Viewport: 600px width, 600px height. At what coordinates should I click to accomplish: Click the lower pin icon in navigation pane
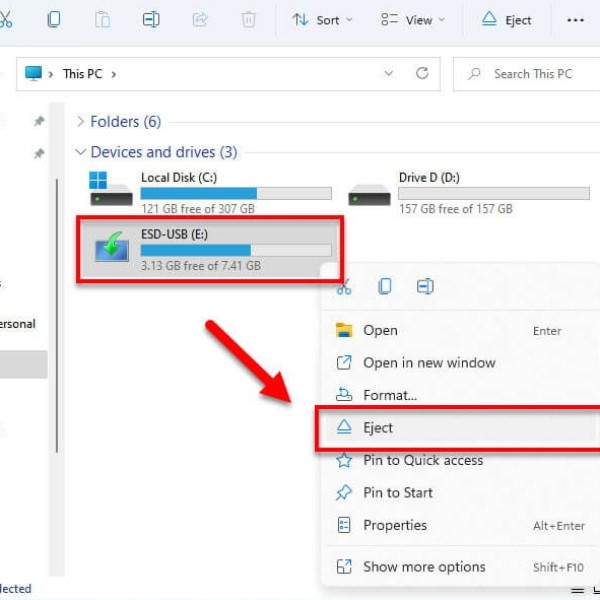click(x=39, y=153)
